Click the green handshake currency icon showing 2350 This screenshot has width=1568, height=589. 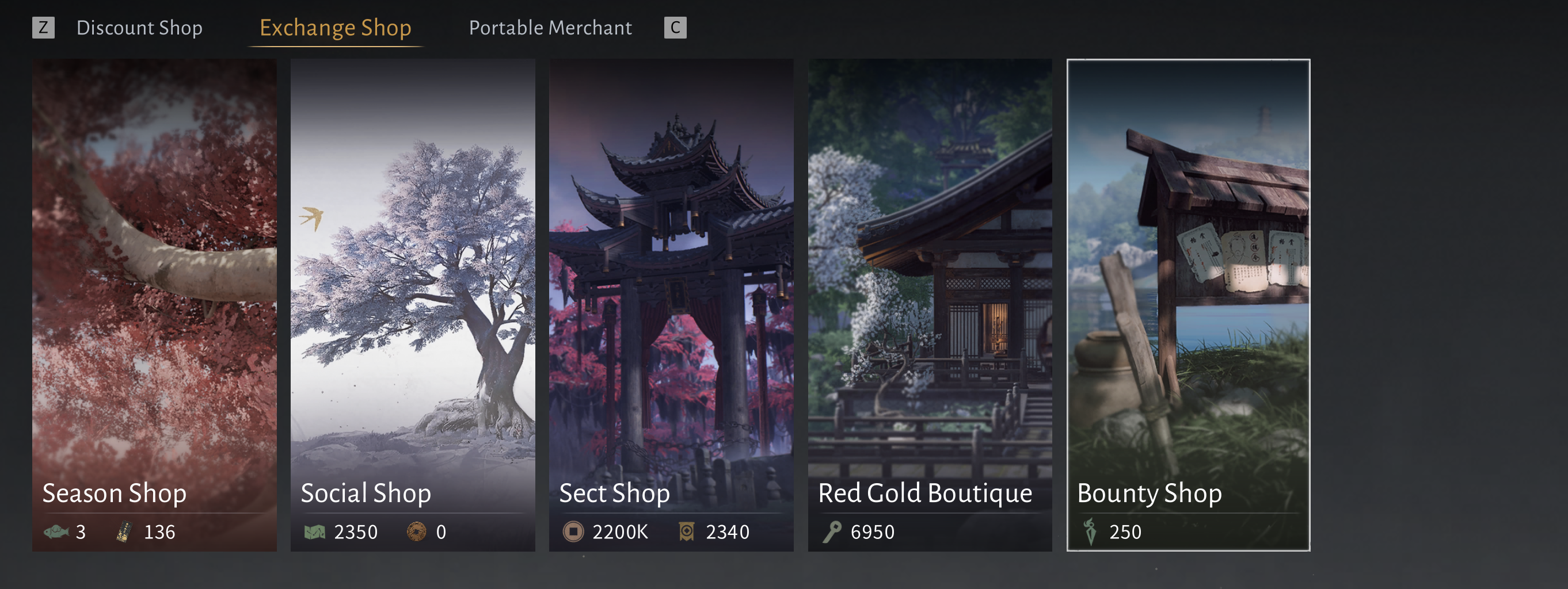tap(315, 533)
